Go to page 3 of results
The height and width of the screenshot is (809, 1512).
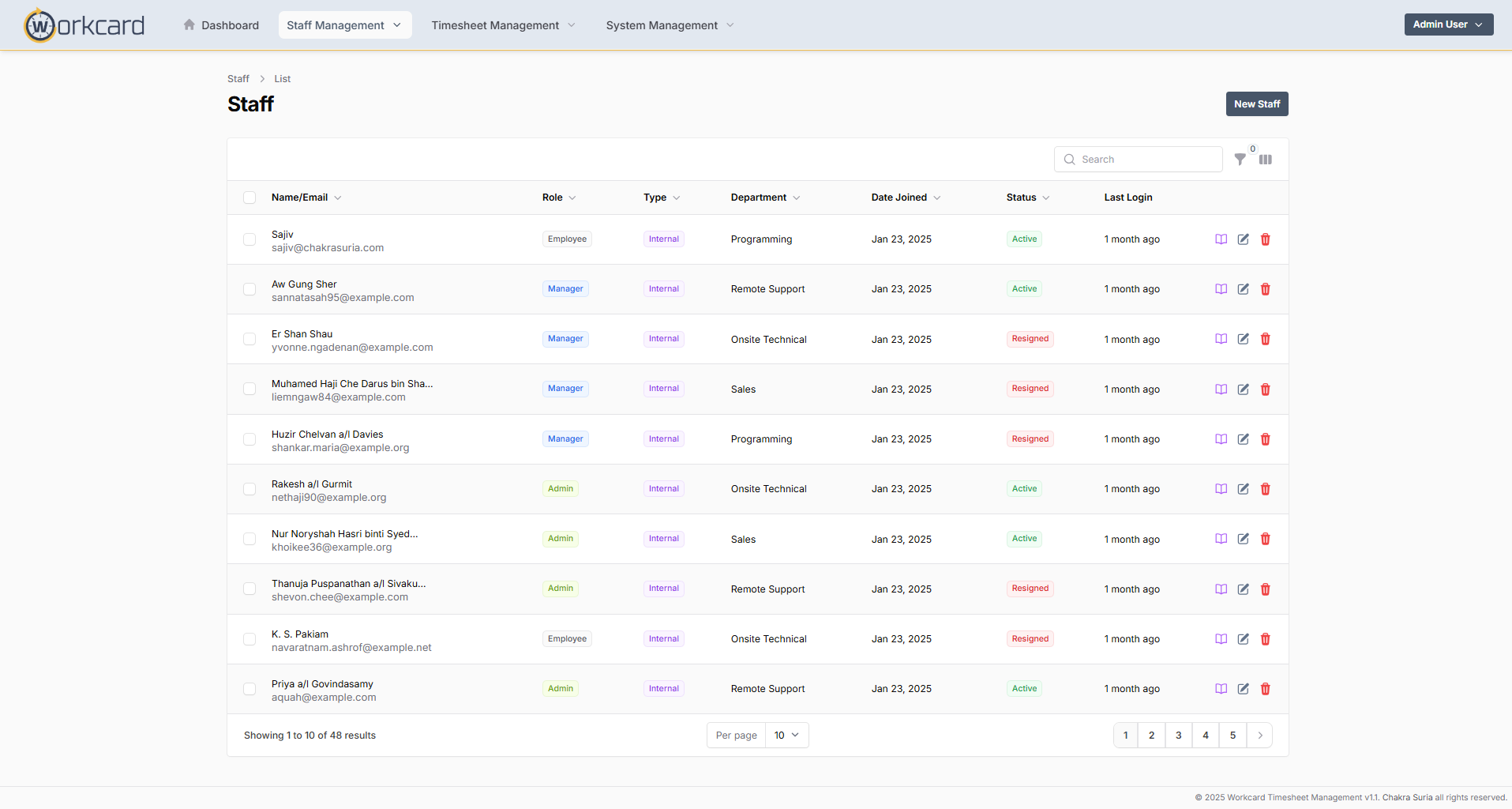[x=1178, y=736]
